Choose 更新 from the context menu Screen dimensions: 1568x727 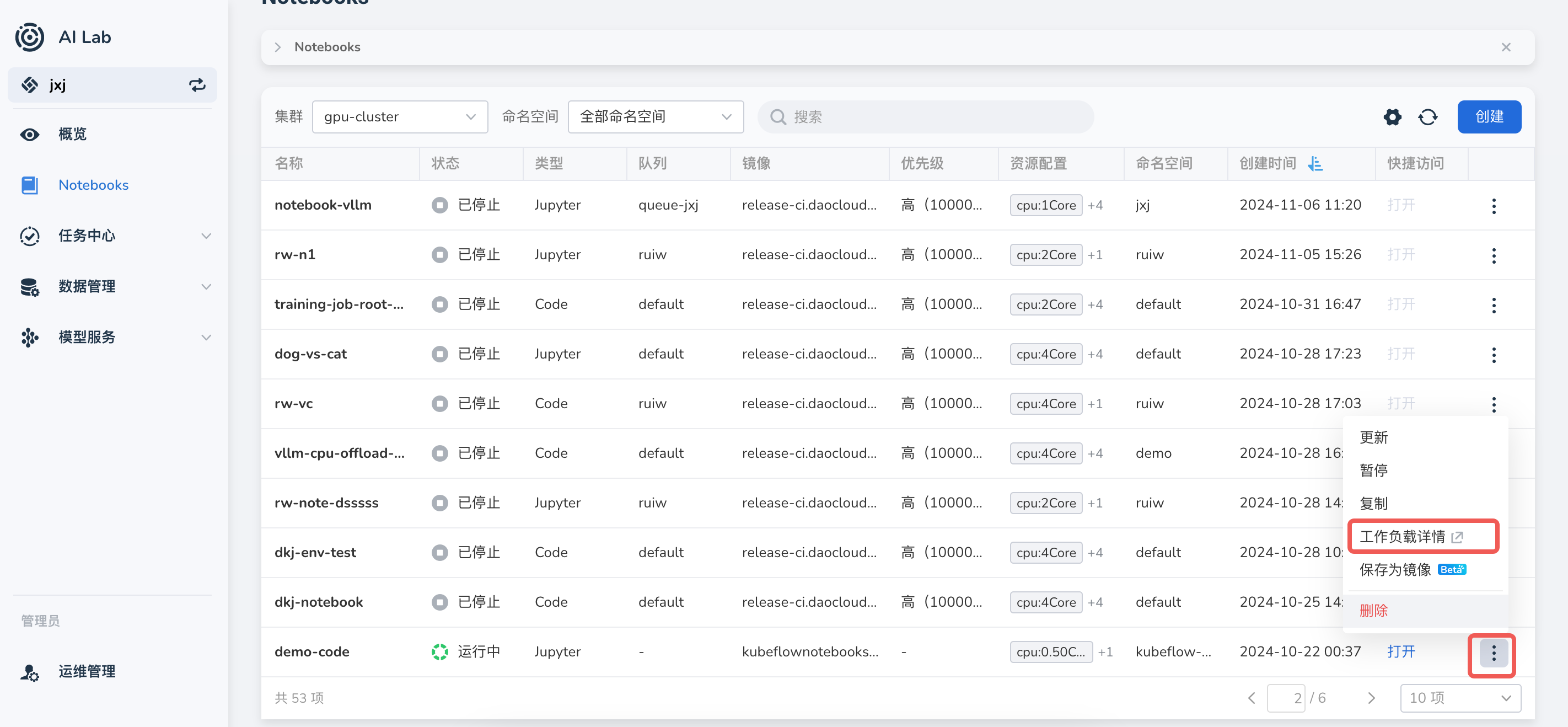(1373, 438)
